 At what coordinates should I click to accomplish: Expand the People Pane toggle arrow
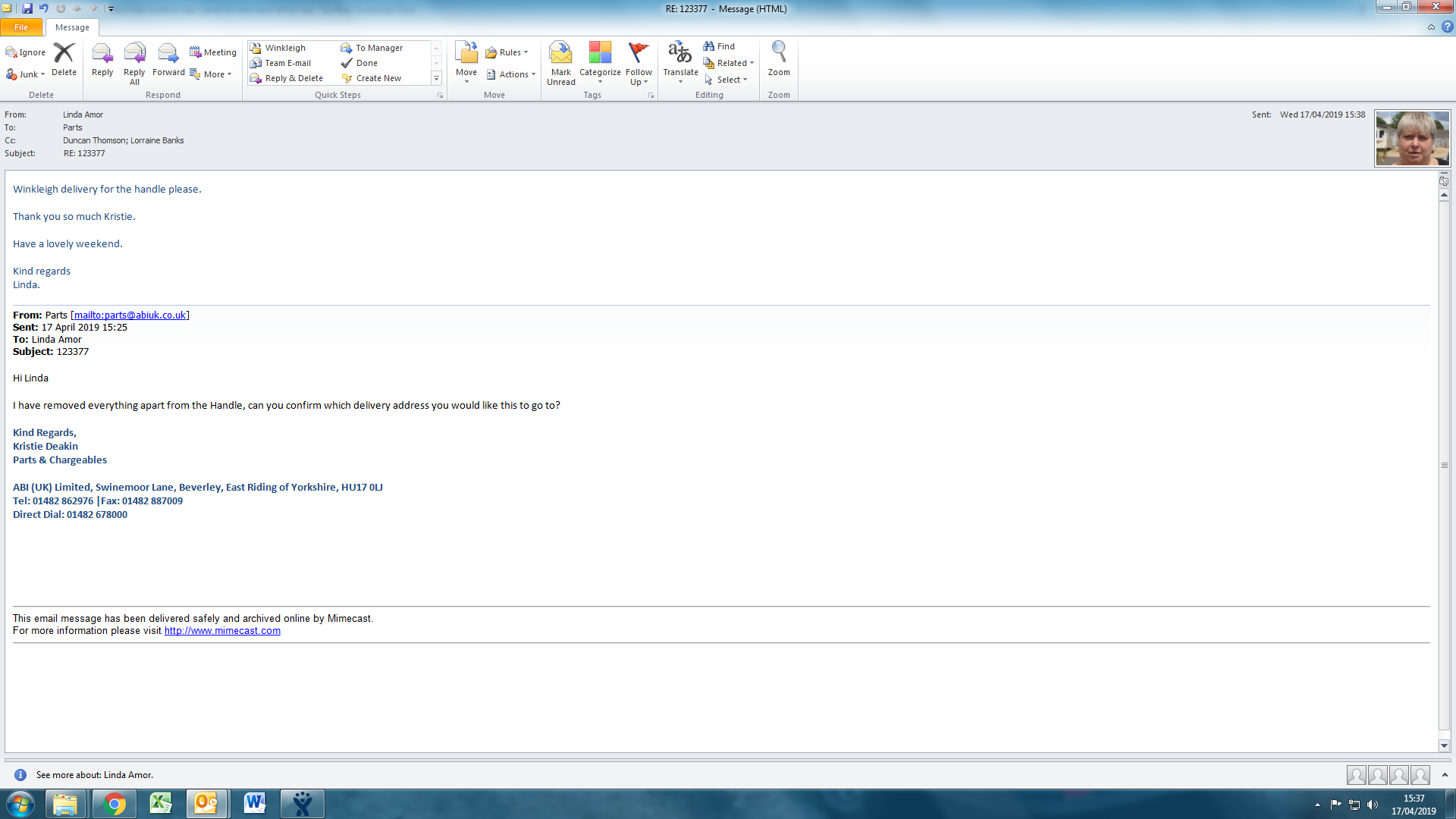[x=1445, y=775]
